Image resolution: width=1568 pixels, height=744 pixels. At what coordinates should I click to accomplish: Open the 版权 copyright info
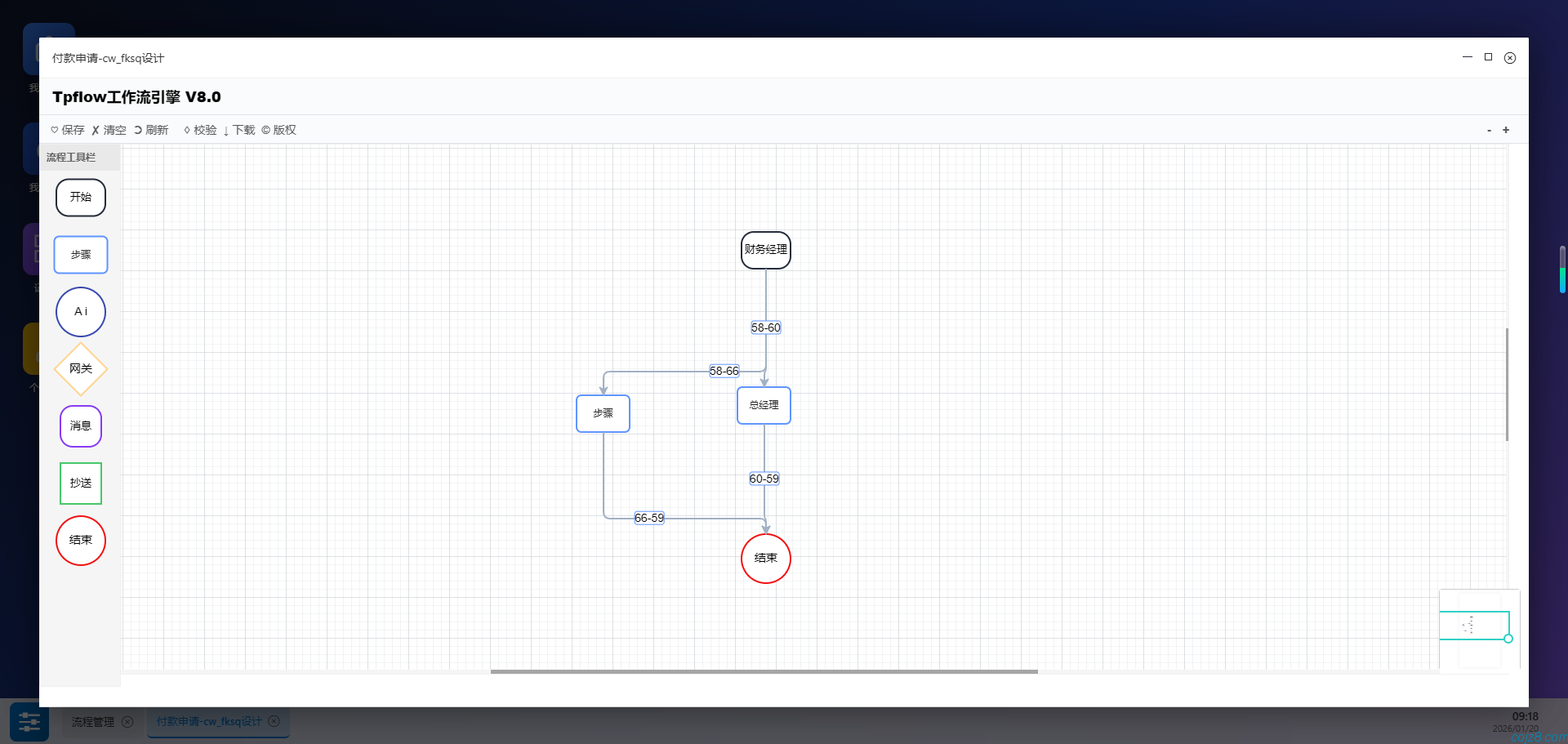(279, 130)
